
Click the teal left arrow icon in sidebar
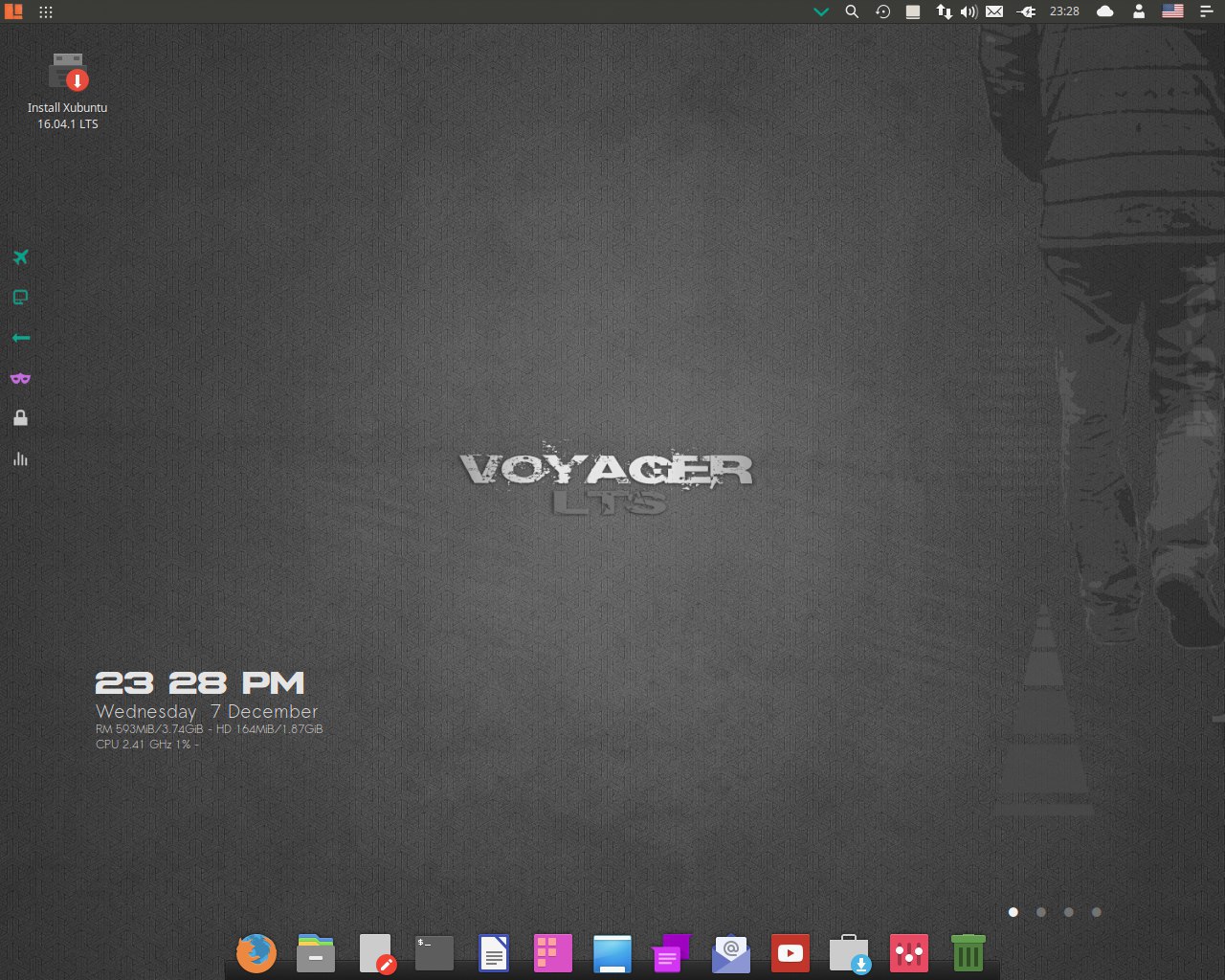pyautogui.click(x=20, y=338)
